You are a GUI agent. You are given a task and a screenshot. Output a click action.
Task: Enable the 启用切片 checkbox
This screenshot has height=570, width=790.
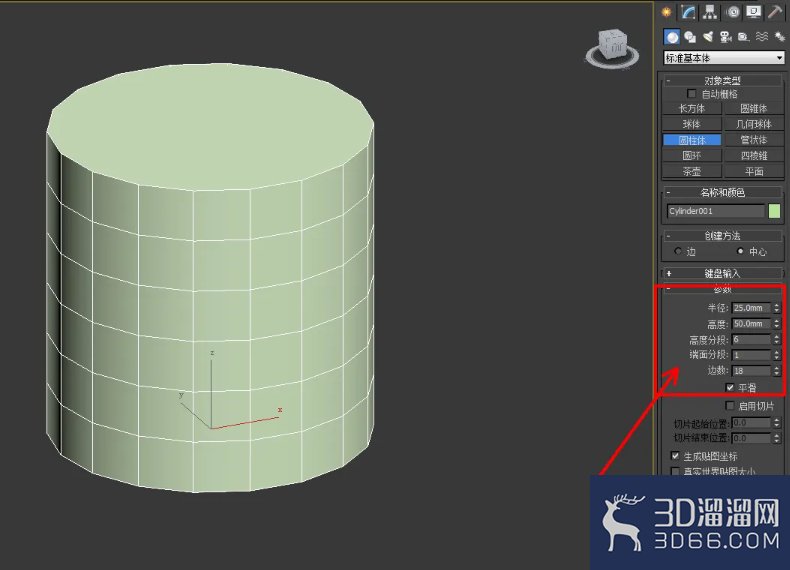coord(730,406)
